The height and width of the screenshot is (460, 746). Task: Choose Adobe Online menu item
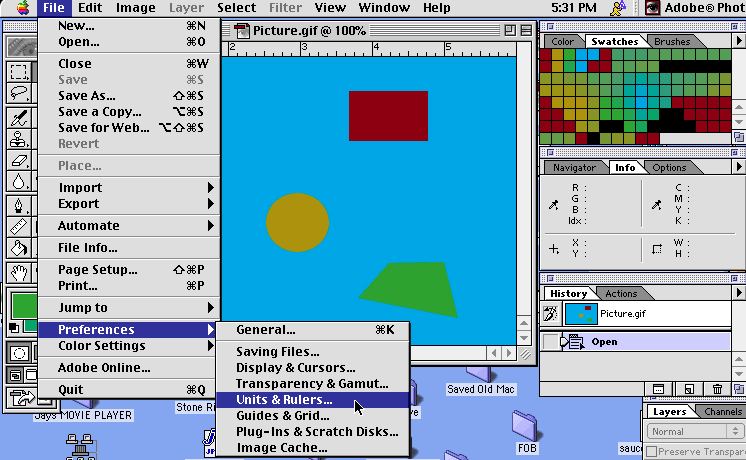pyautogui.click(x=128, y=368)
